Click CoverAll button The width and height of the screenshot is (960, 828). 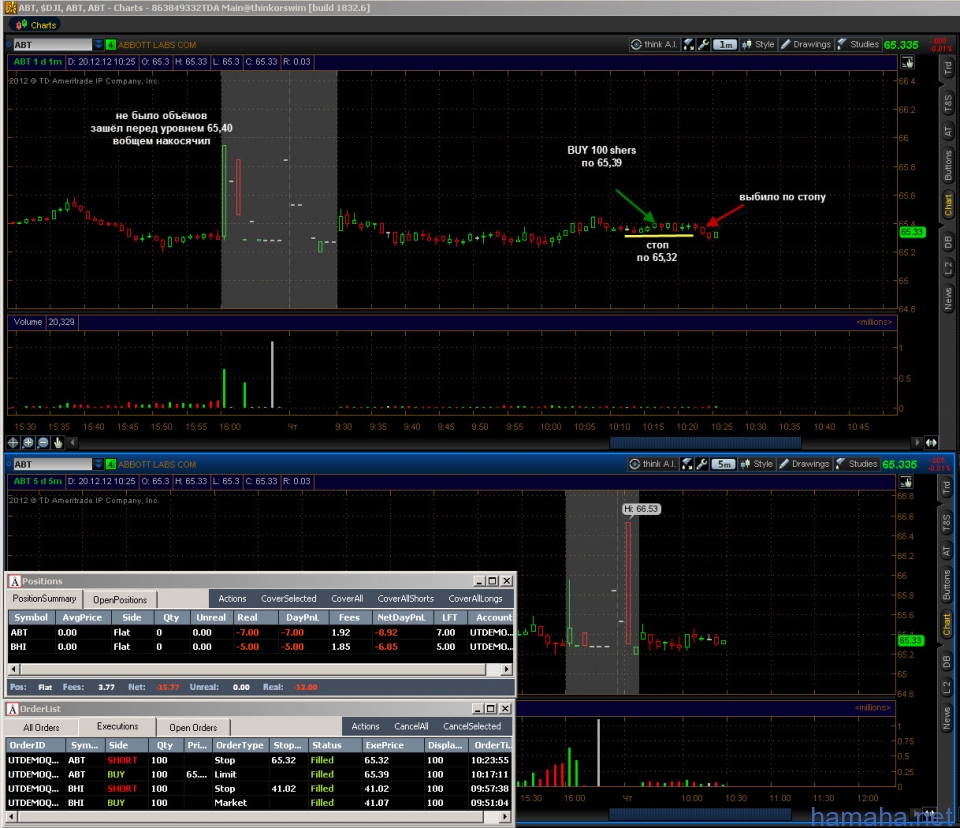coord(347,599)
